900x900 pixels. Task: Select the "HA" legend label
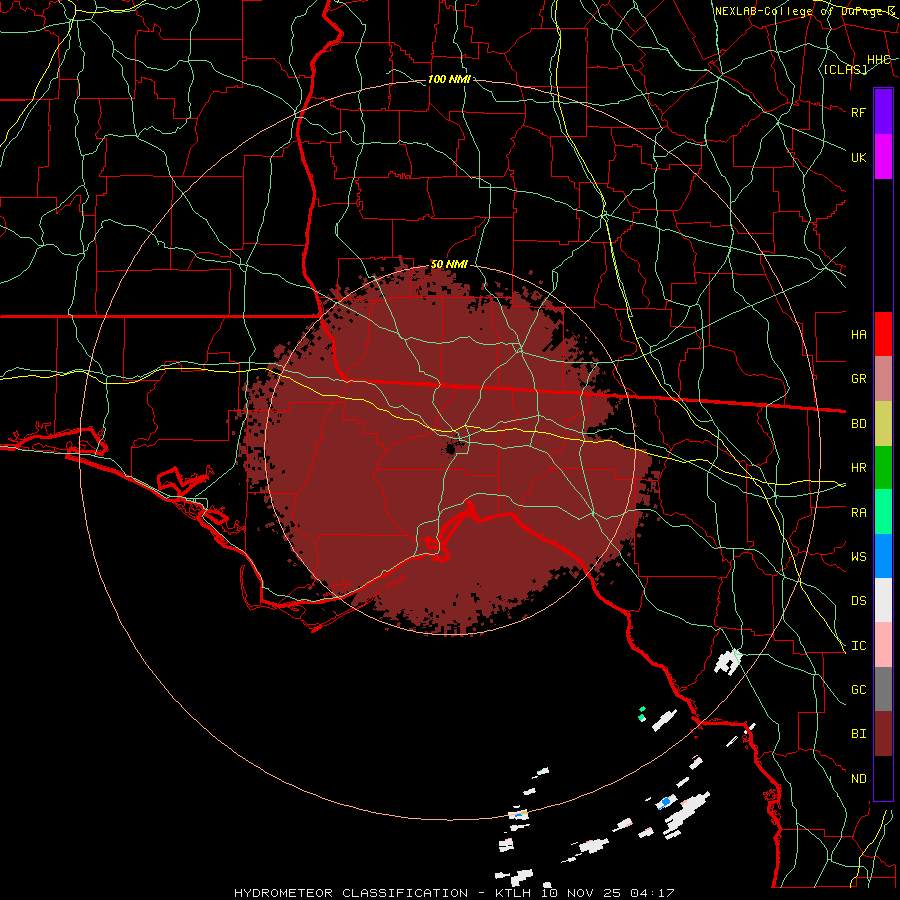[x=859, y=335]
